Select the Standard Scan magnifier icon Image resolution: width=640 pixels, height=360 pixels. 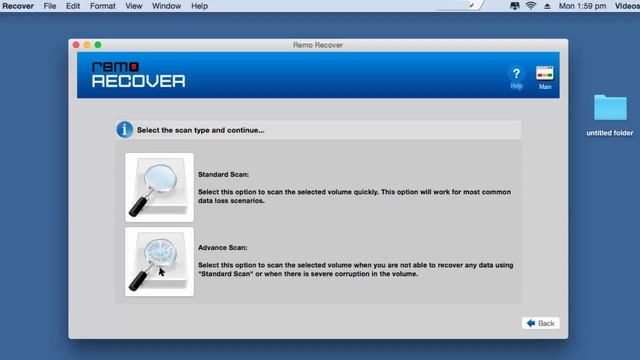tap(159, 187)
